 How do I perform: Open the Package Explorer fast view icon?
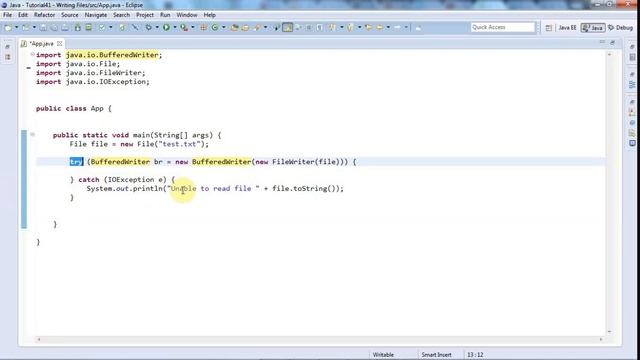7,57
